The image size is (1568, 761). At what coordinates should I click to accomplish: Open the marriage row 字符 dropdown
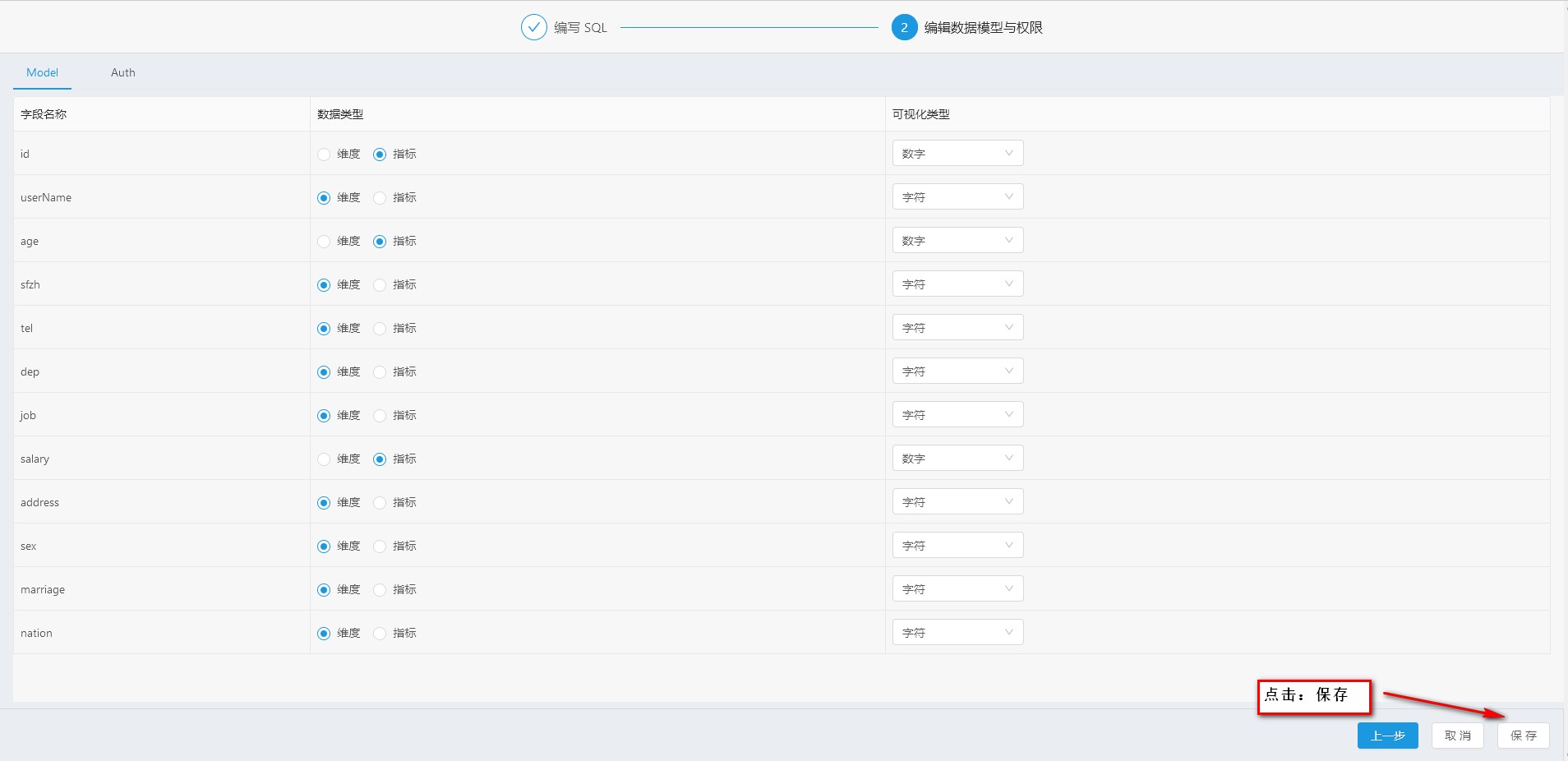[x=957, y=589]
